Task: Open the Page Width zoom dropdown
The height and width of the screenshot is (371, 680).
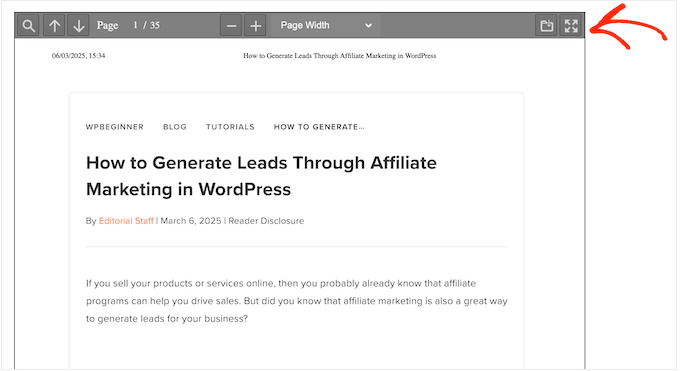Action: coord(326,26)
